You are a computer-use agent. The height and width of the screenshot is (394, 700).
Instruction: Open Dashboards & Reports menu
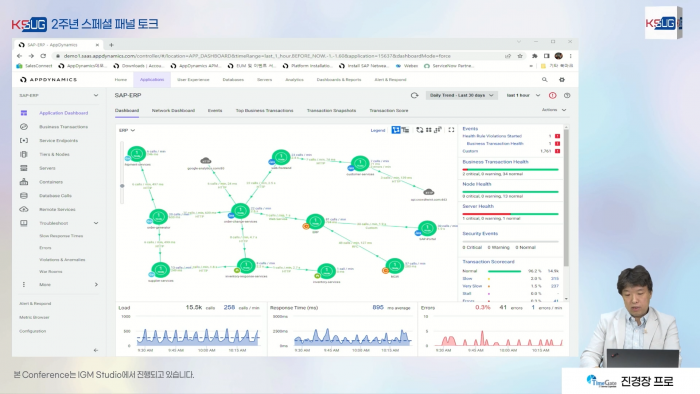[x=339, y=80]
